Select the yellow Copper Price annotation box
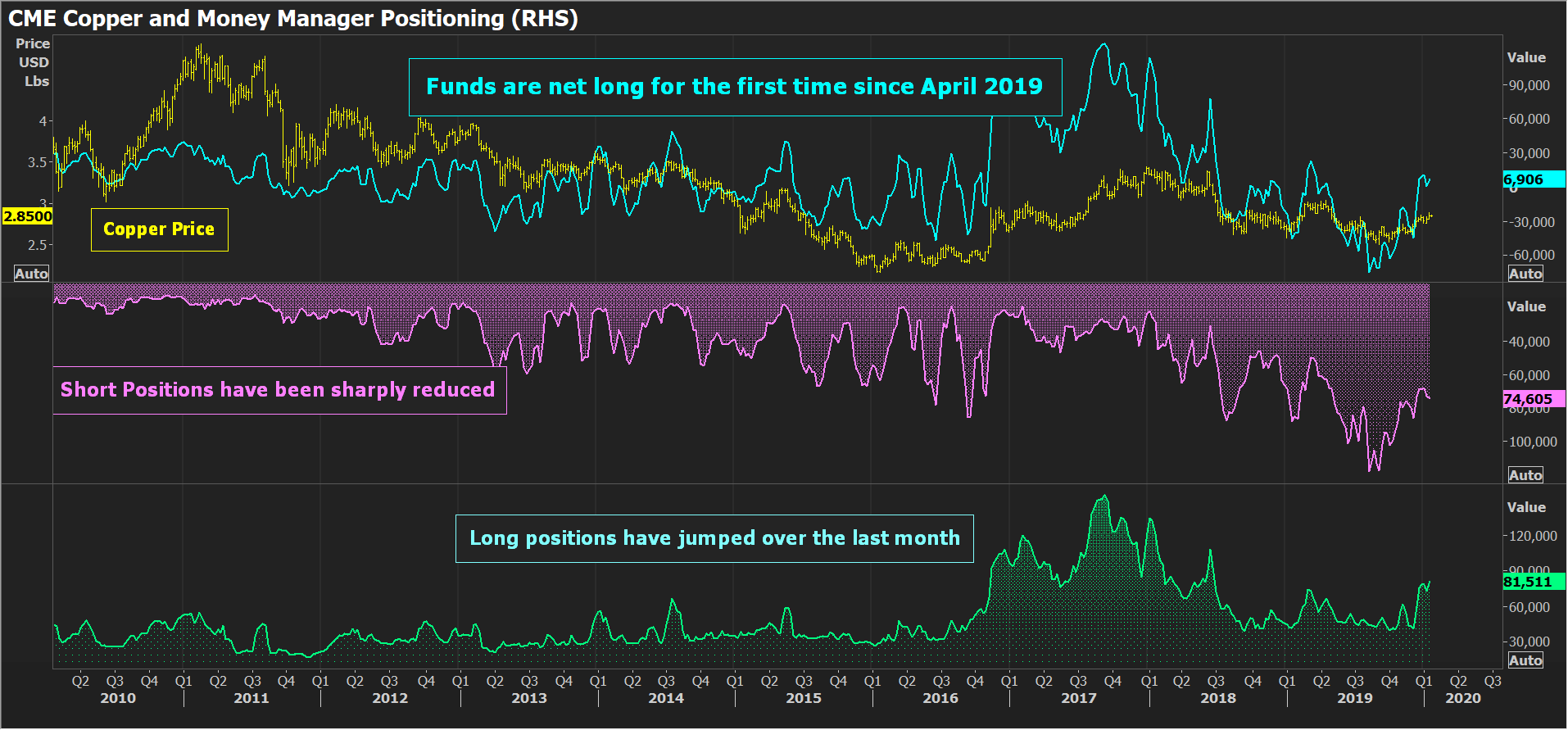Viewport: 1568px width, 730px height. pos(159,229)
